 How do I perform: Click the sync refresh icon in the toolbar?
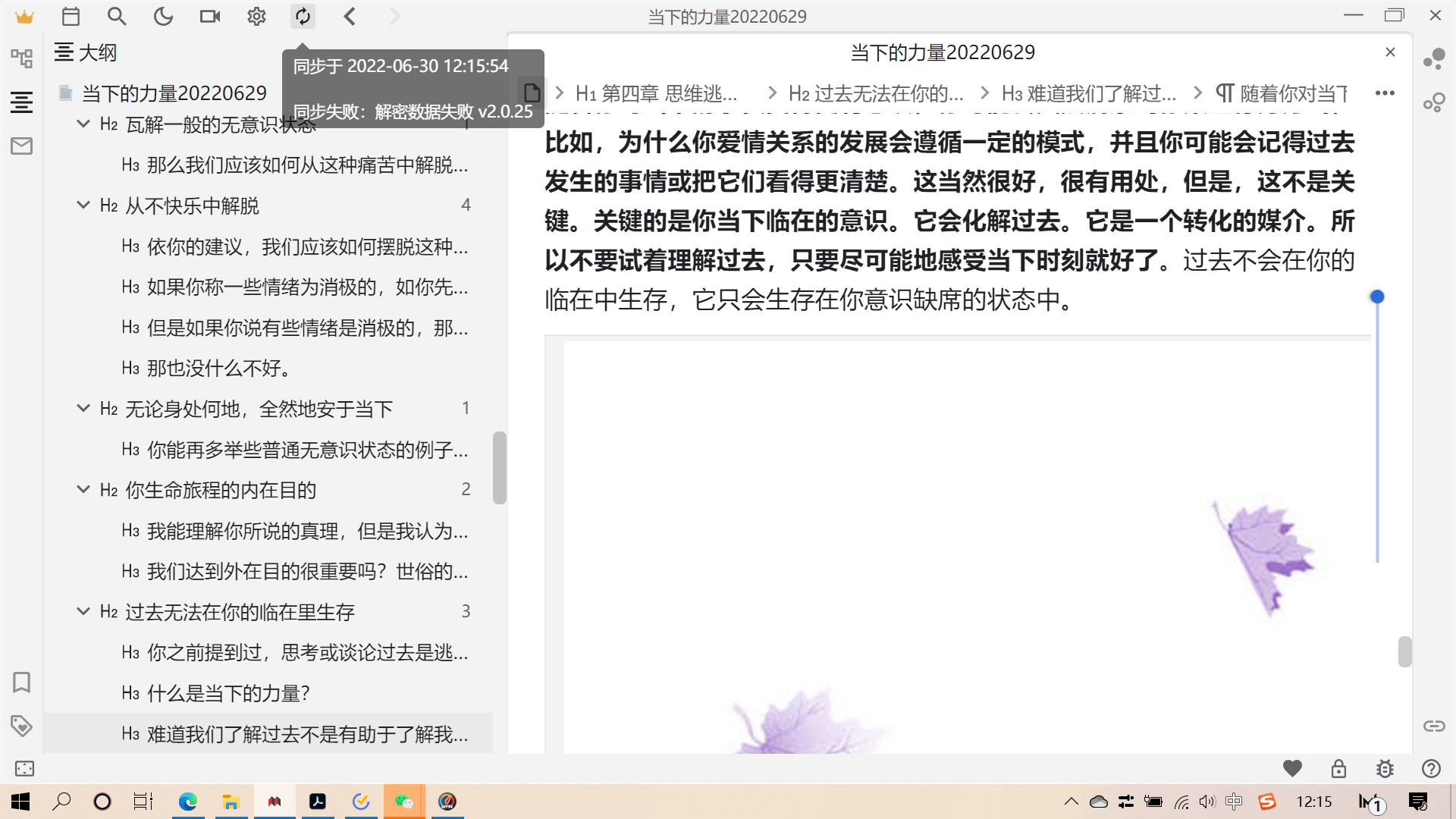[303, 16]
